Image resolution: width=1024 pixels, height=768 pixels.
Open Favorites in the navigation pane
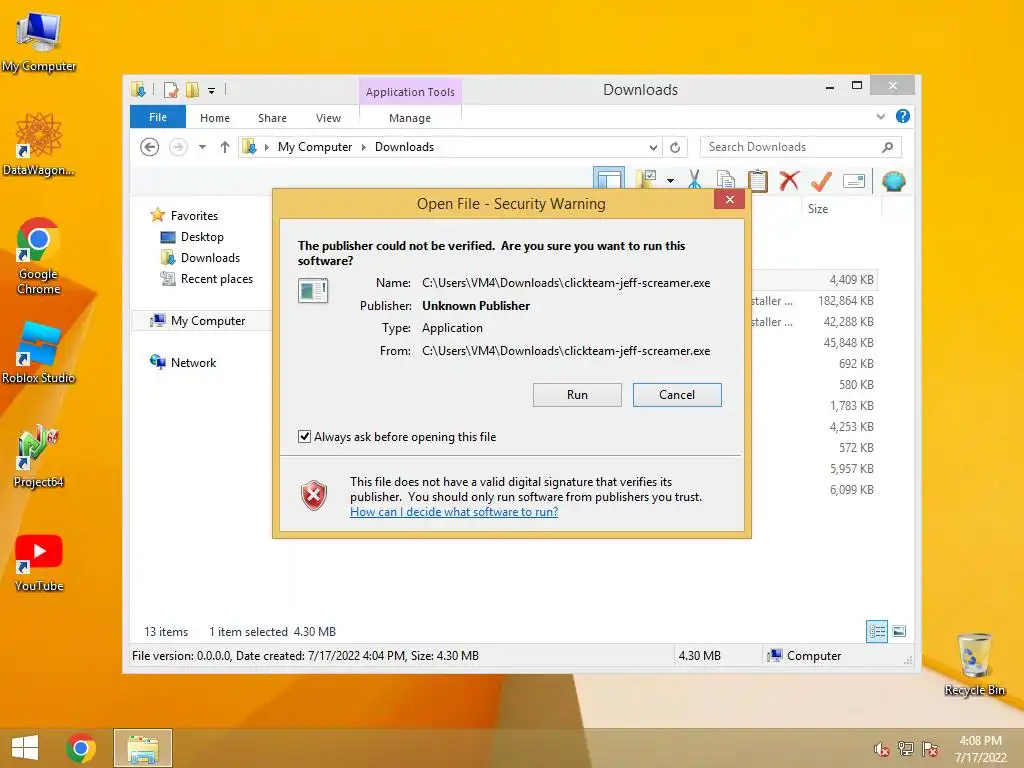[x=194, y=216]
